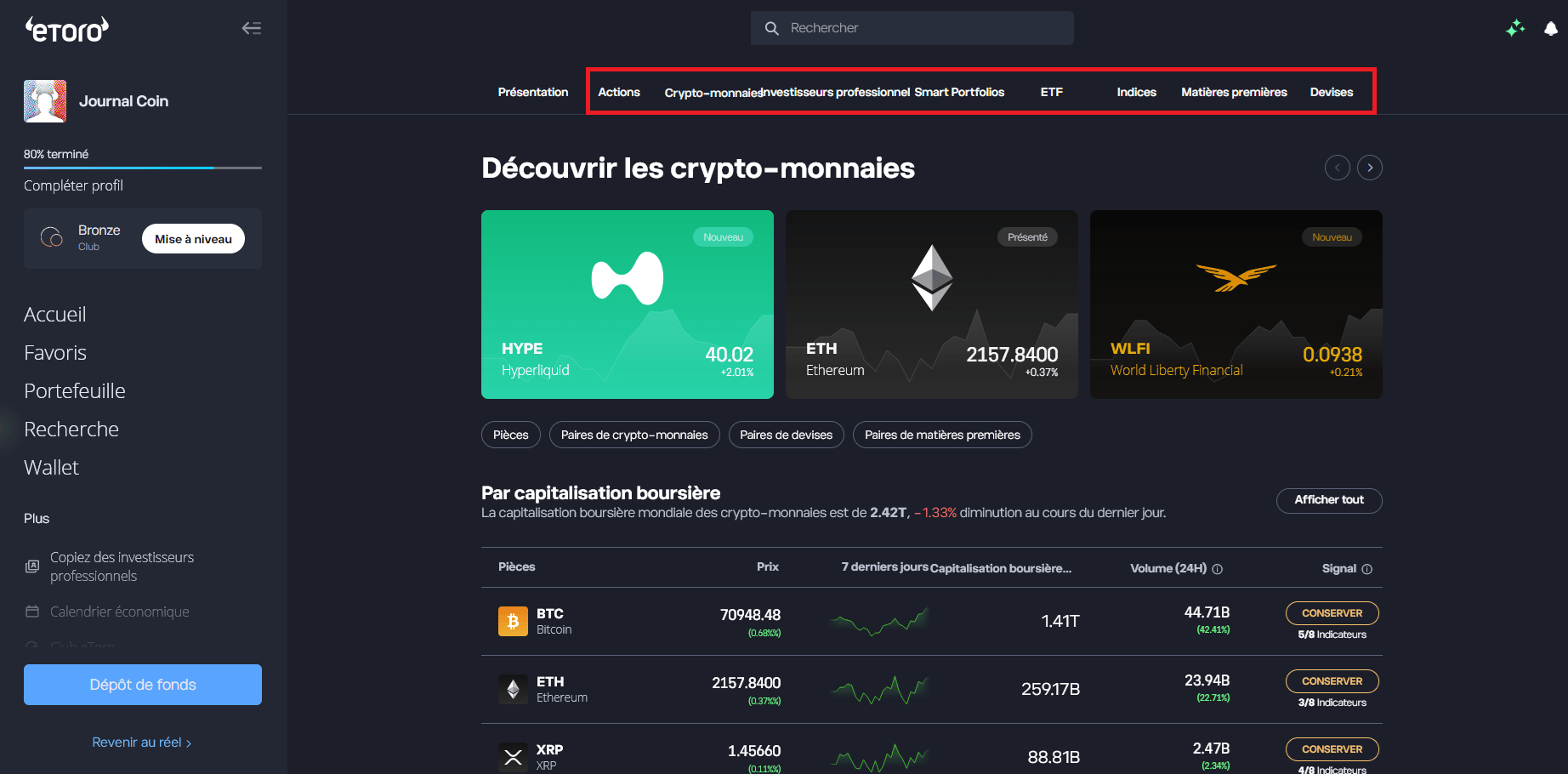Image resolution: width=1568 pixels, height=774 pixels.
Task: Collapse the sidebar with the arrow icon
Action: coord(251,27)
